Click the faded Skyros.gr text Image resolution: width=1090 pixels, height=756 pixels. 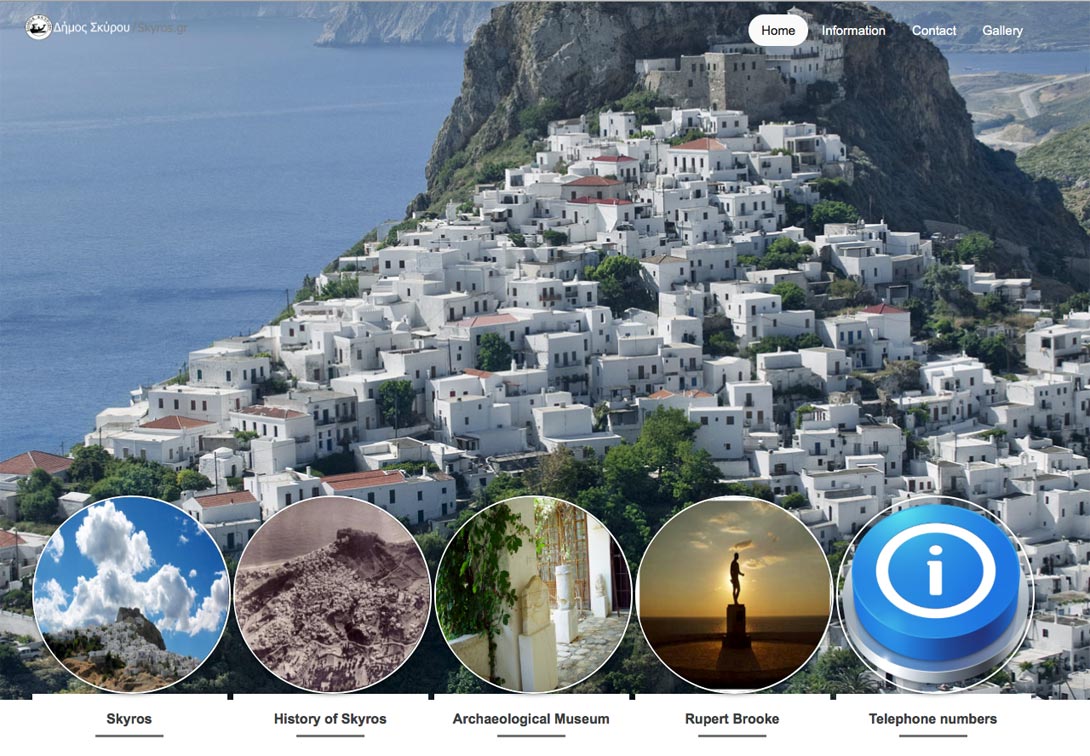162,28
